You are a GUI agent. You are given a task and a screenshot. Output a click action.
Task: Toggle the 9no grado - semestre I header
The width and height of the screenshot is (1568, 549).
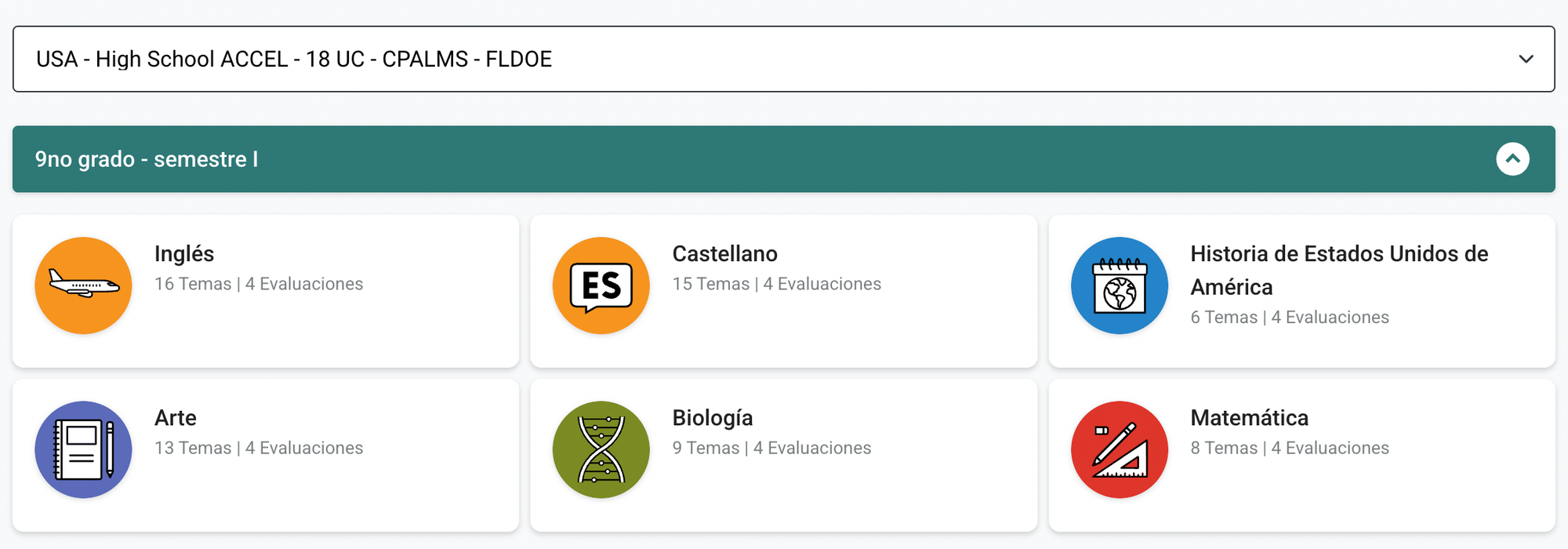click(784, 159)
